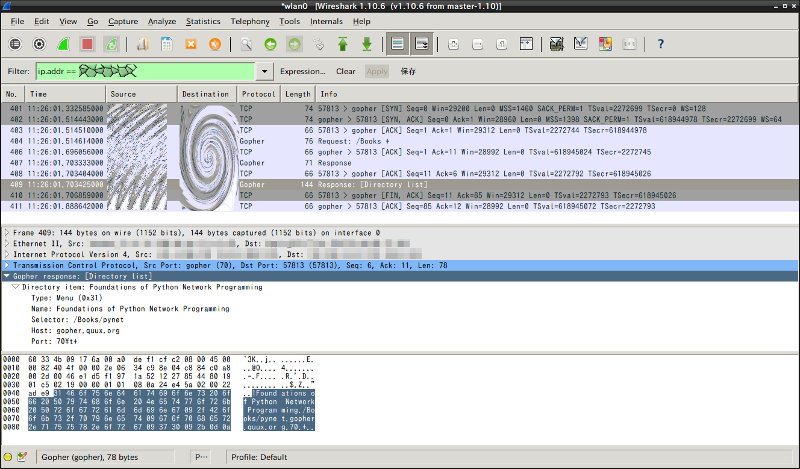
Task: Collapse the Gopher response node
Action: coord(7,276)
